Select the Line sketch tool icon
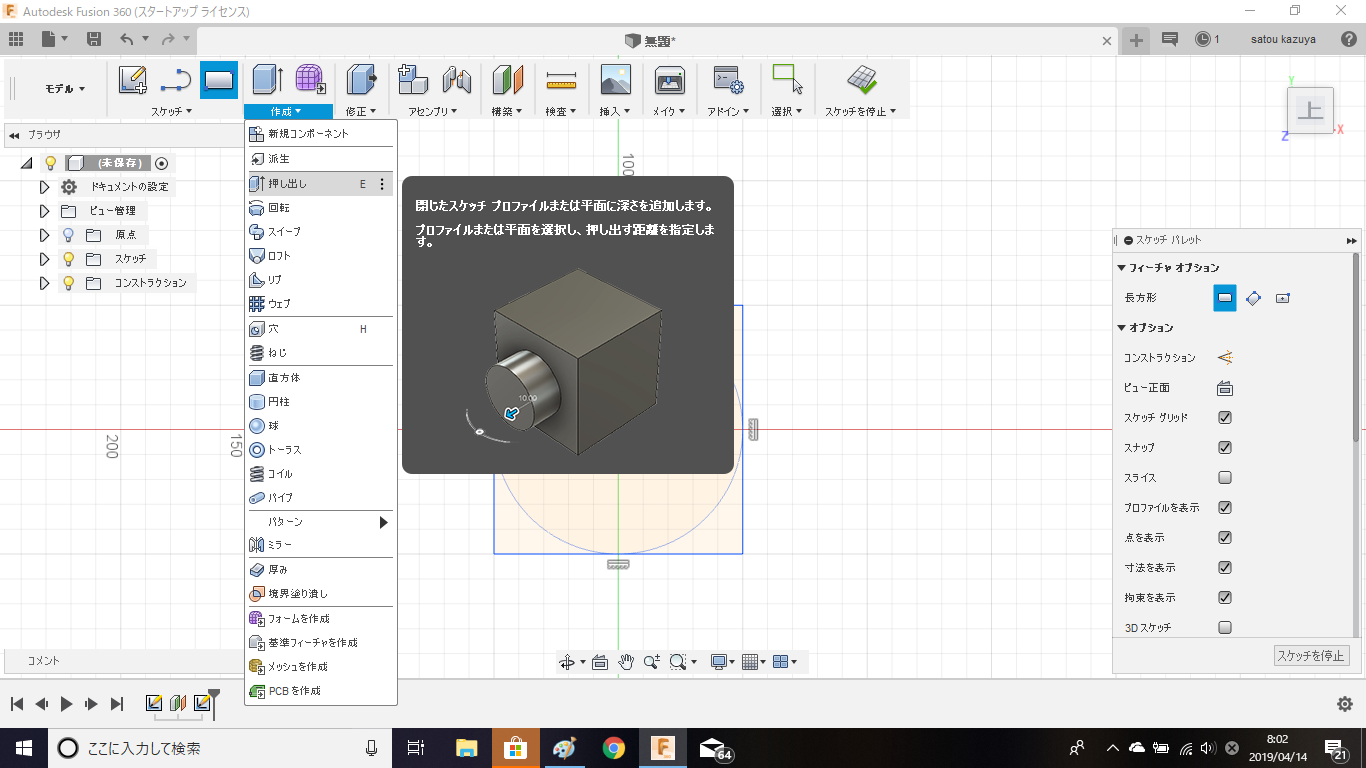 176,80
